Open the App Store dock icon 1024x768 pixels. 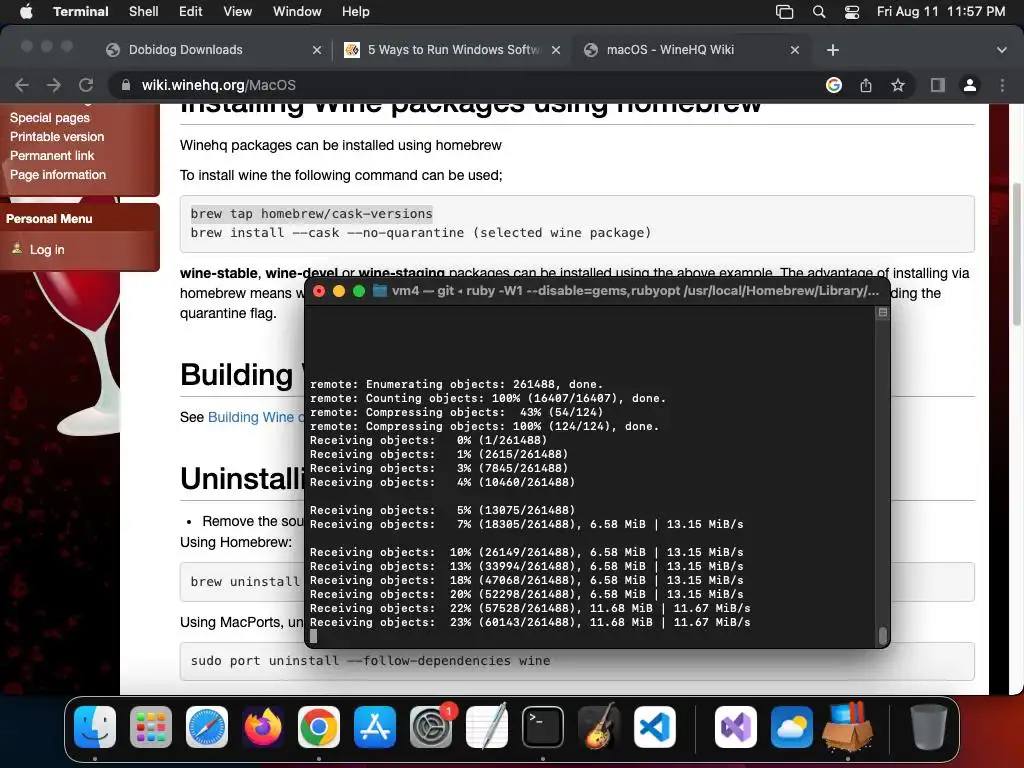(x=375, y=727)
